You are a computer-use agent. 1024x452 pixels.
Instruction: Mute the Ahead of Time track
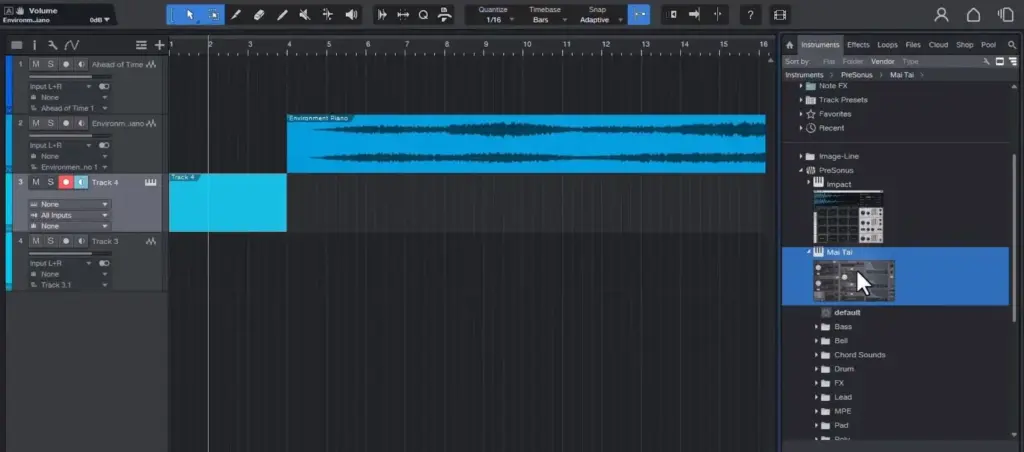36,64
